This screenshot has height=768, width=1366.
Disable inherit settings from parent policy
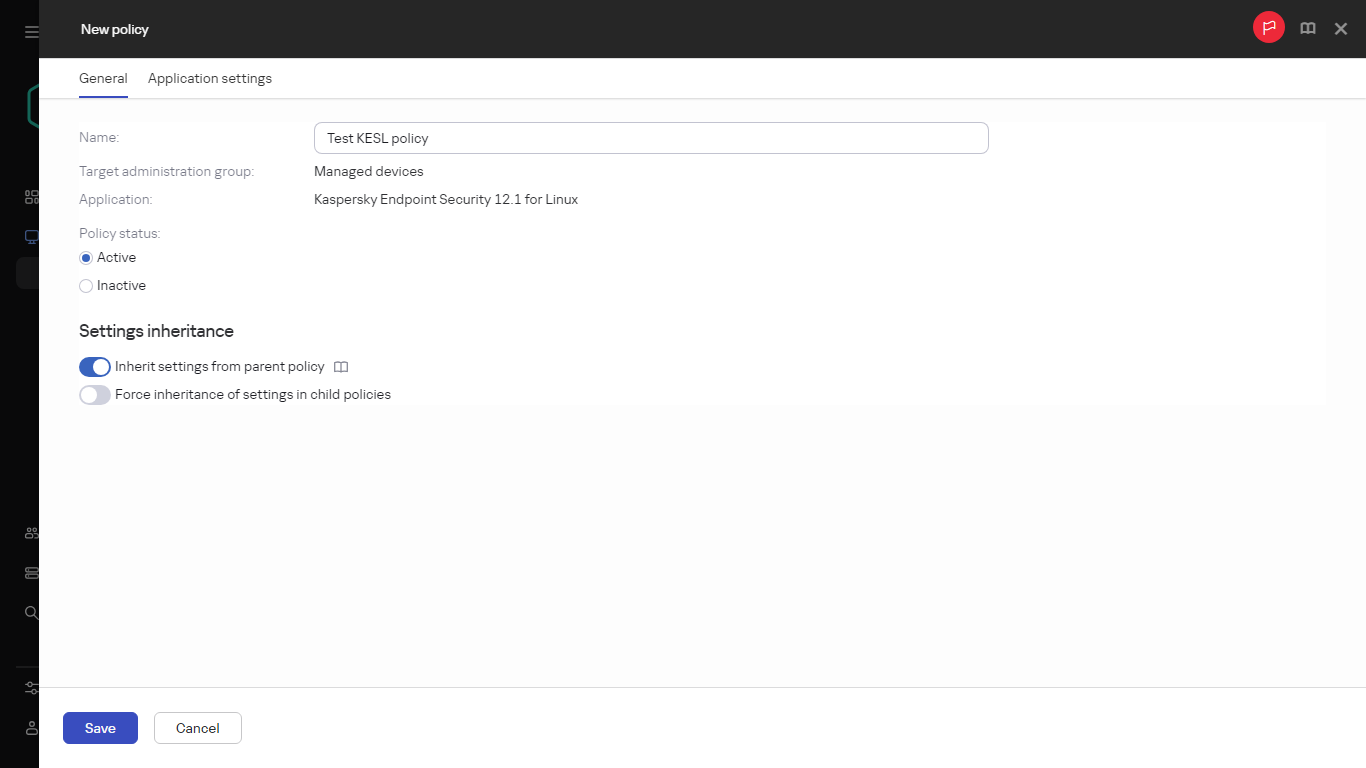point(94,367)
